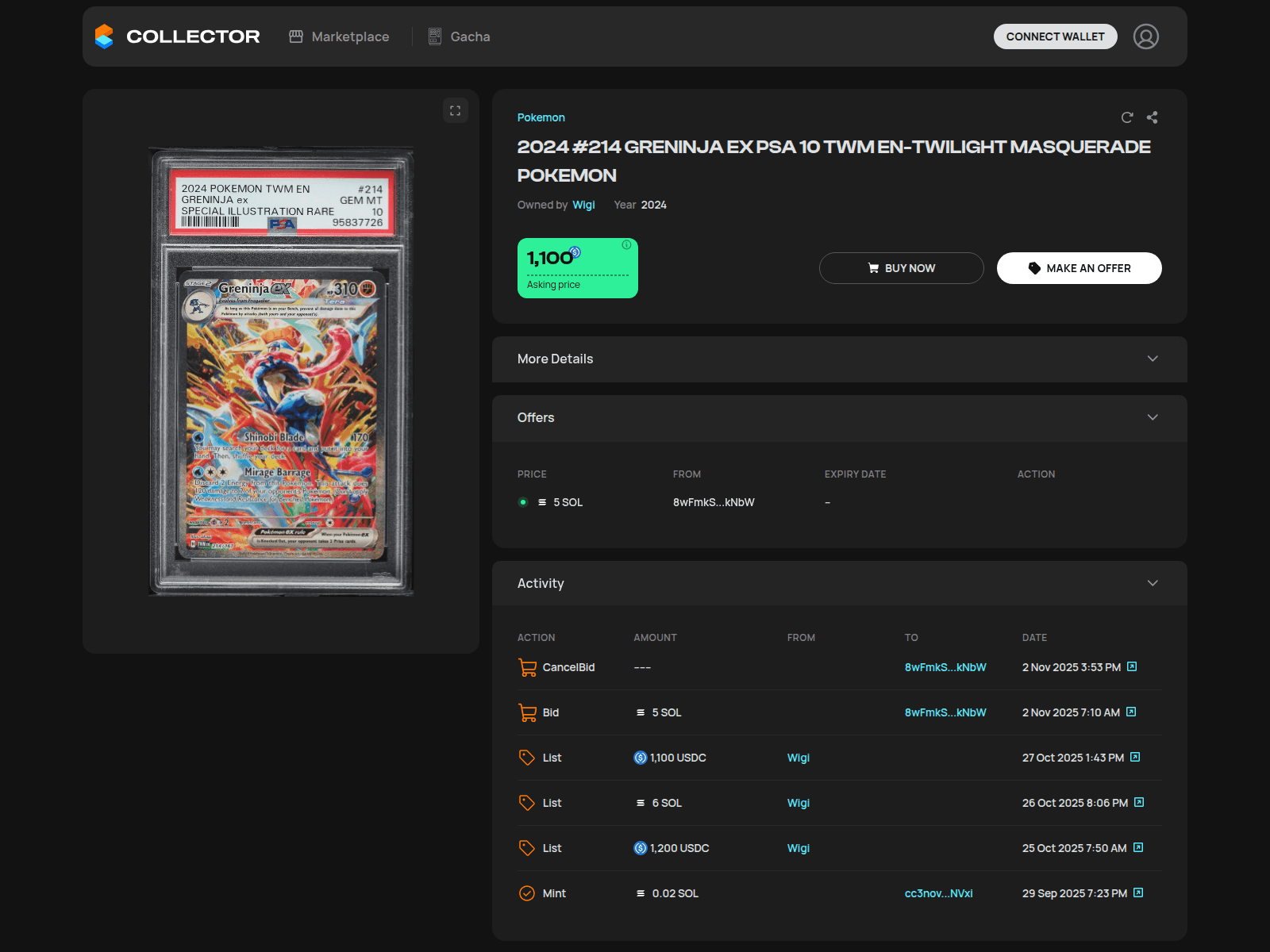Open Wigi link in 1,200 USDC List row

(799, 848)
